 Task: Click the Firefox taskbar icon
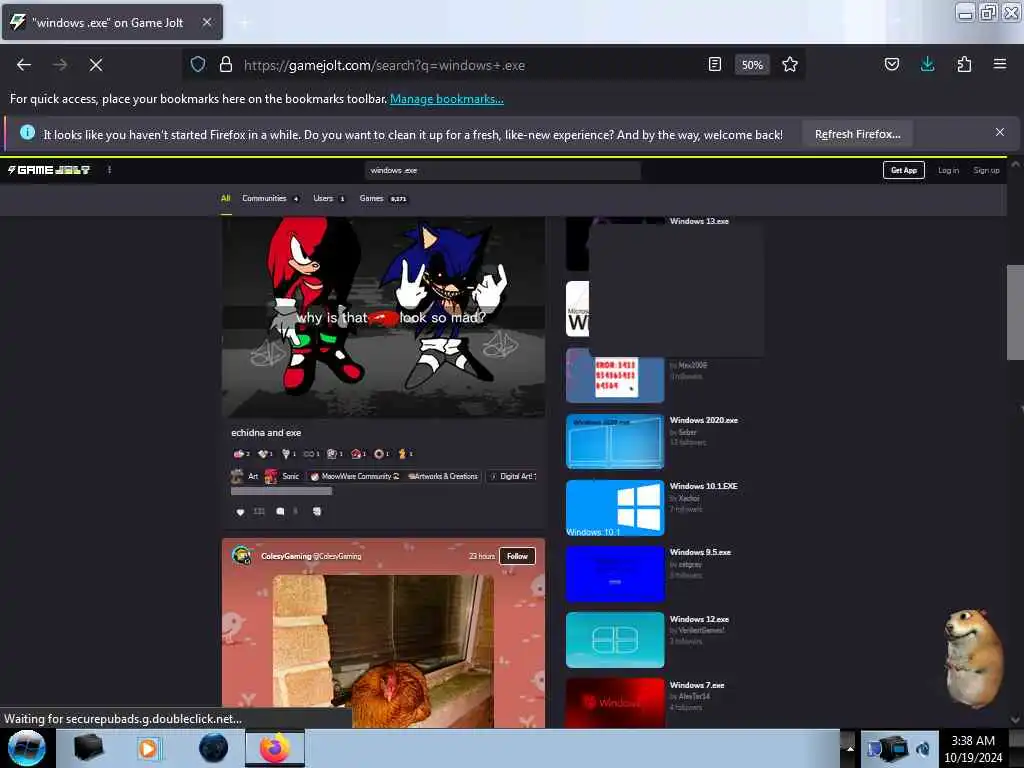(274, 748)
